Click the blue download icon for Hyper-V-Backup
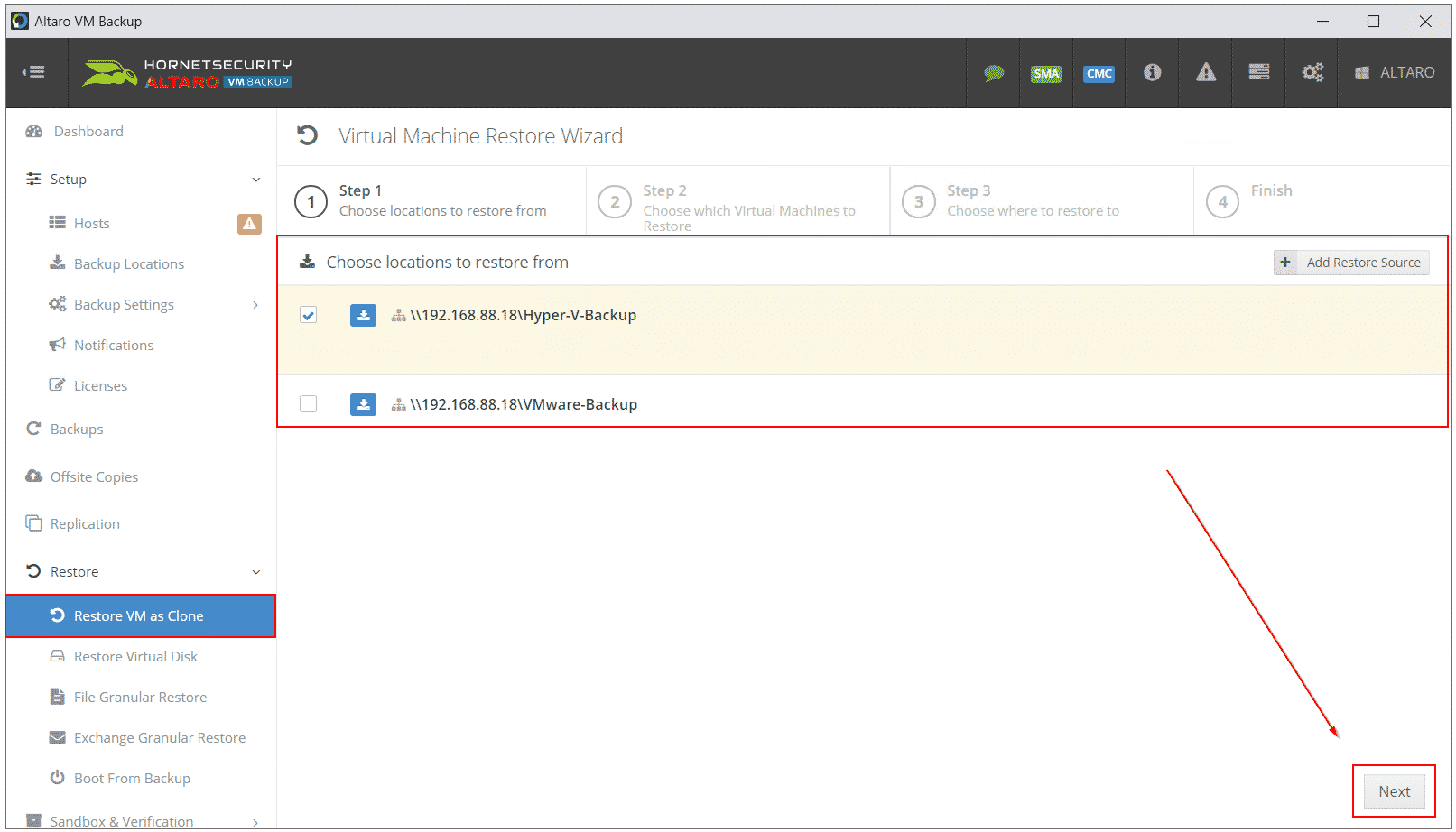This screenshot has height=832, width=1456. tap(363, 315)
